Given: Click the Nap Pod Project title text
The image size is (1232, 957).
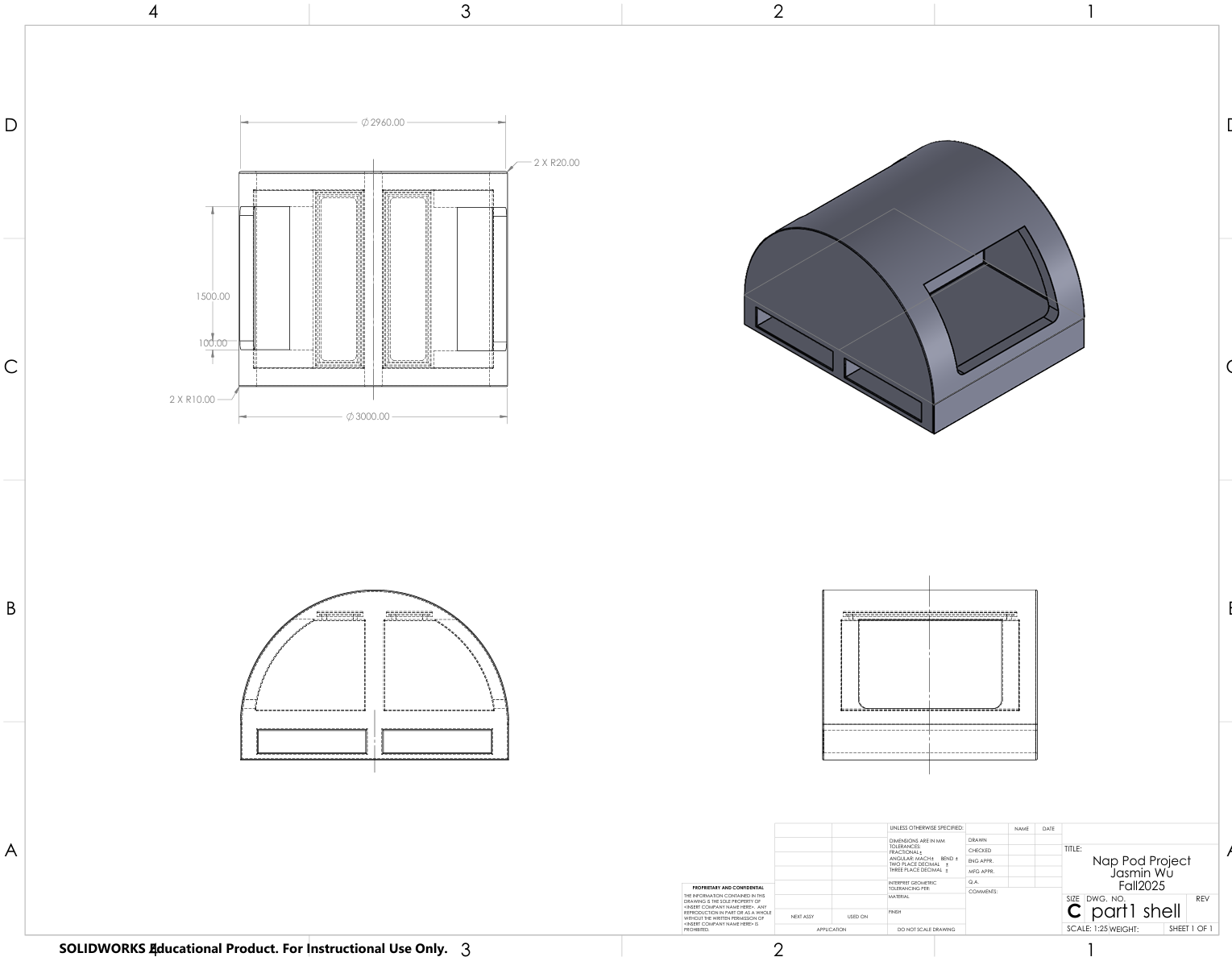Looking at the screenshot, I should 1141,860.
